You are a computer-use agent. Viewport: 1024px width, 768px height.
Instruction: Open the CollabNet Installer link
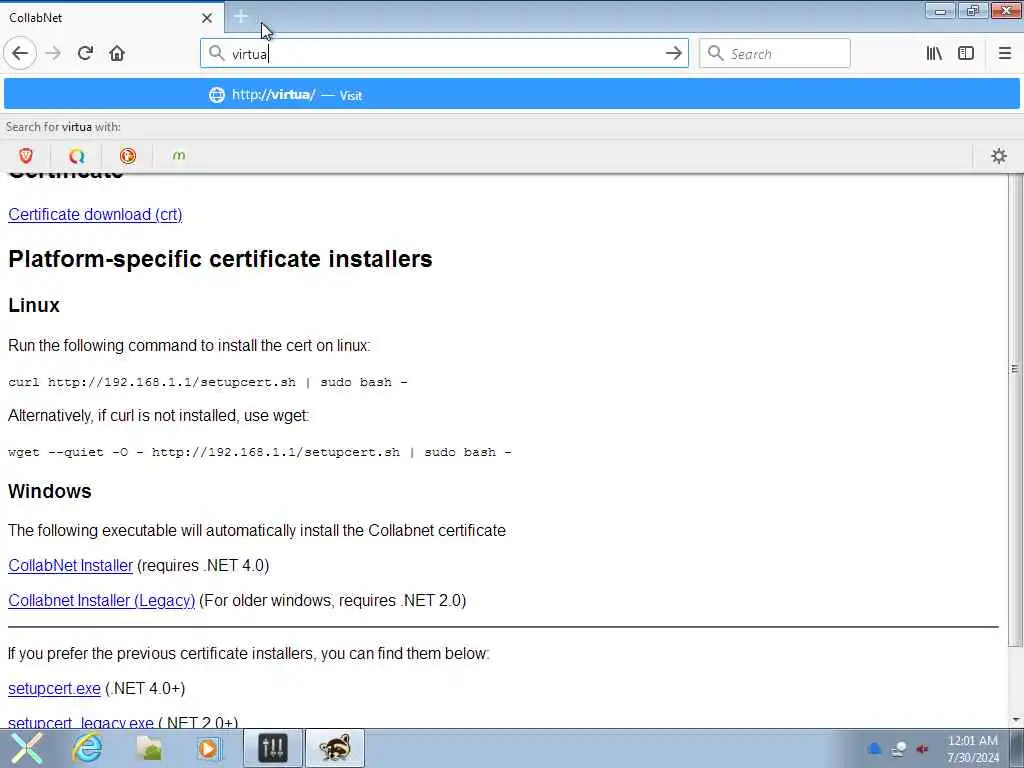coord(71,565)
